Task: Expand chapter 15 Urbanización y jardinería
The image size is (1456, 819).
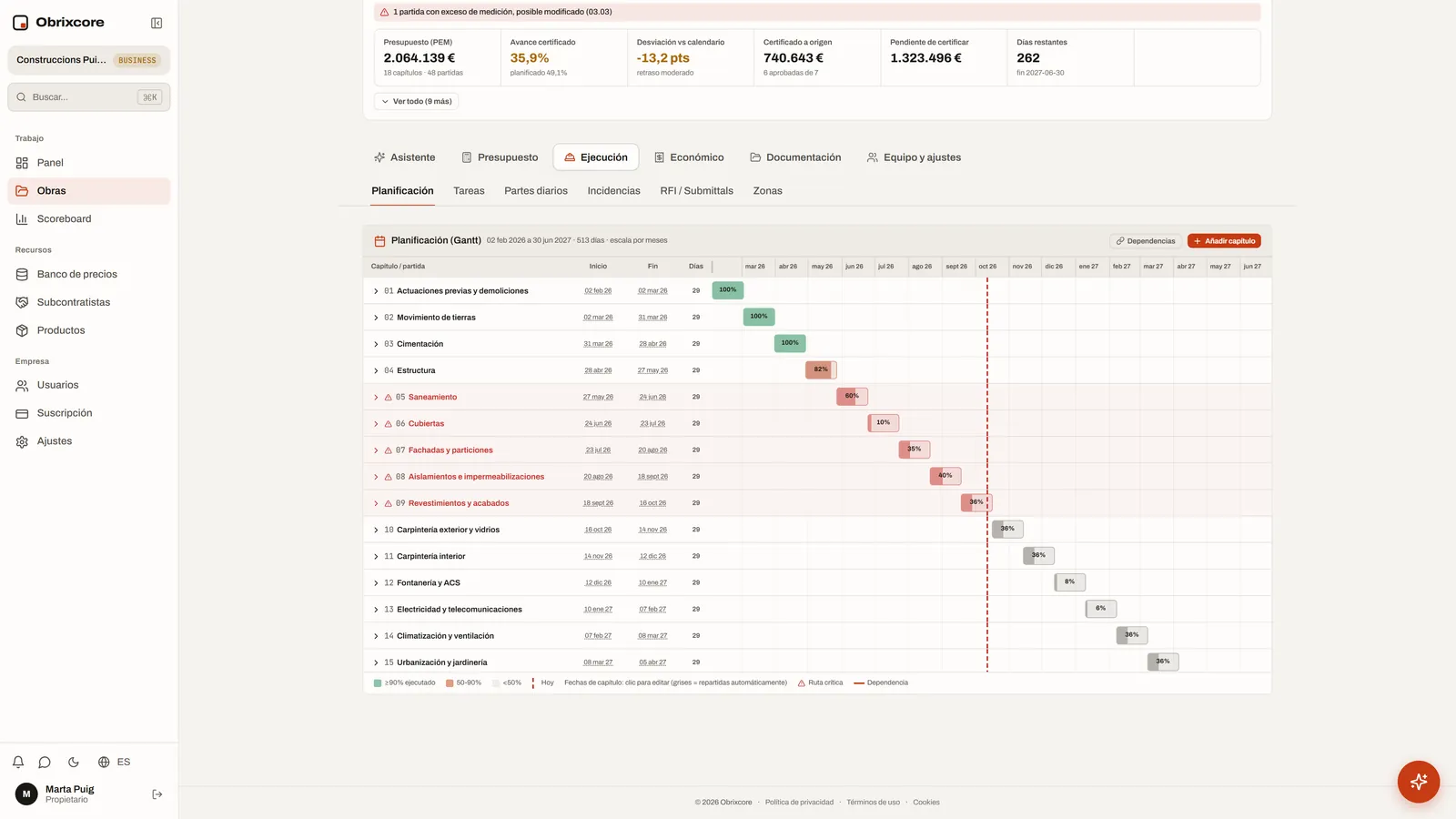Action: point(376,662)
